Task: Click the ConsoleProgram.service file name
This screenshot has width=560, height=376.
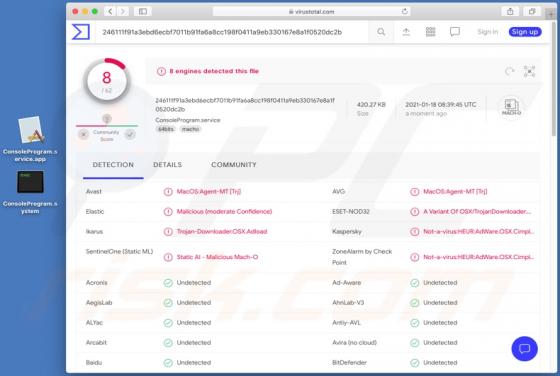Action: 188,120
